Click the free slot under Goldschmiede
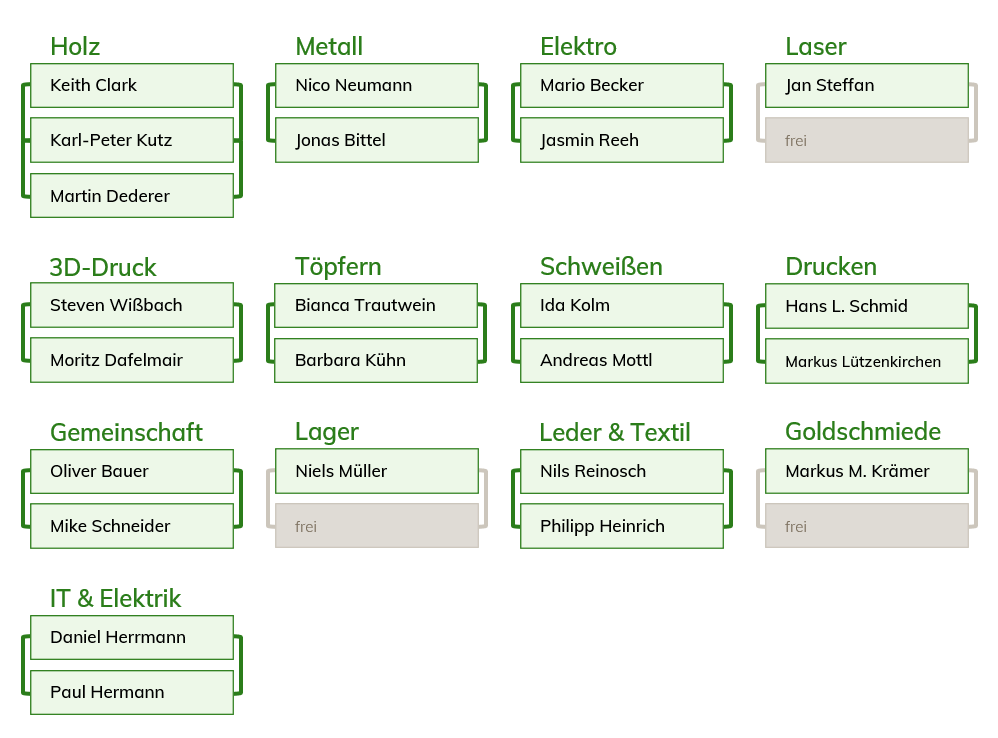Image resolution: width=998 pixels, height=738 pixels. (867, 526)
